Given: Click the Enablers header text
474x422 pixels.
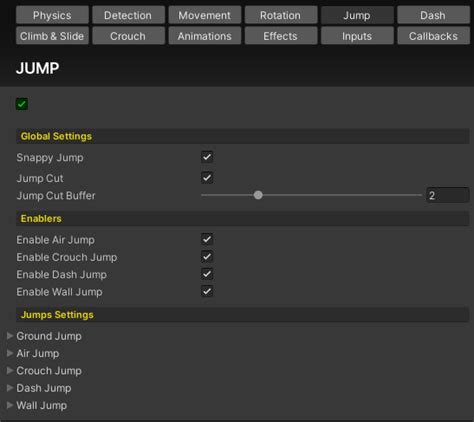Looking at the screenshot, I should coord(41,219).
